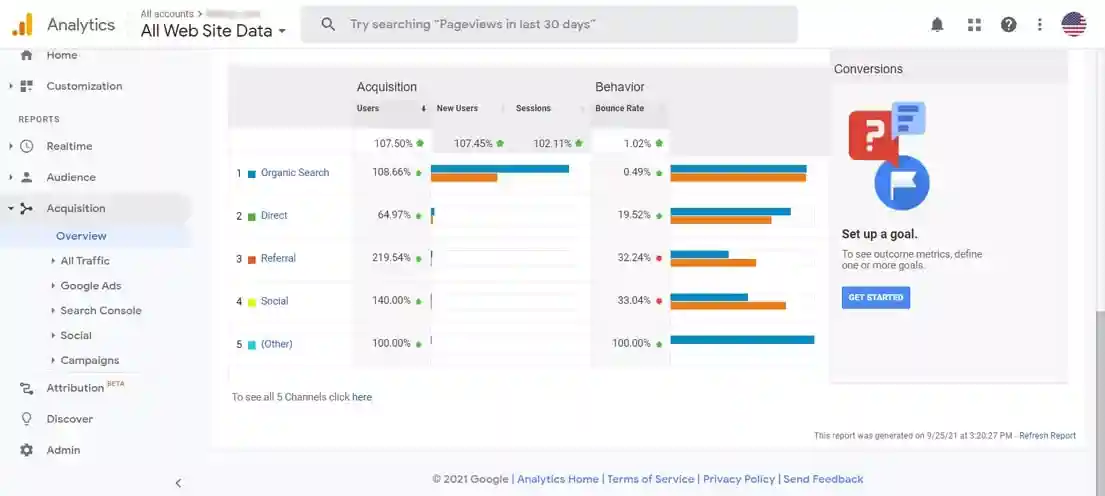Click the Discover lightbulb icon
Viewport: 1105px width, 496px height.
coord(27,419)
